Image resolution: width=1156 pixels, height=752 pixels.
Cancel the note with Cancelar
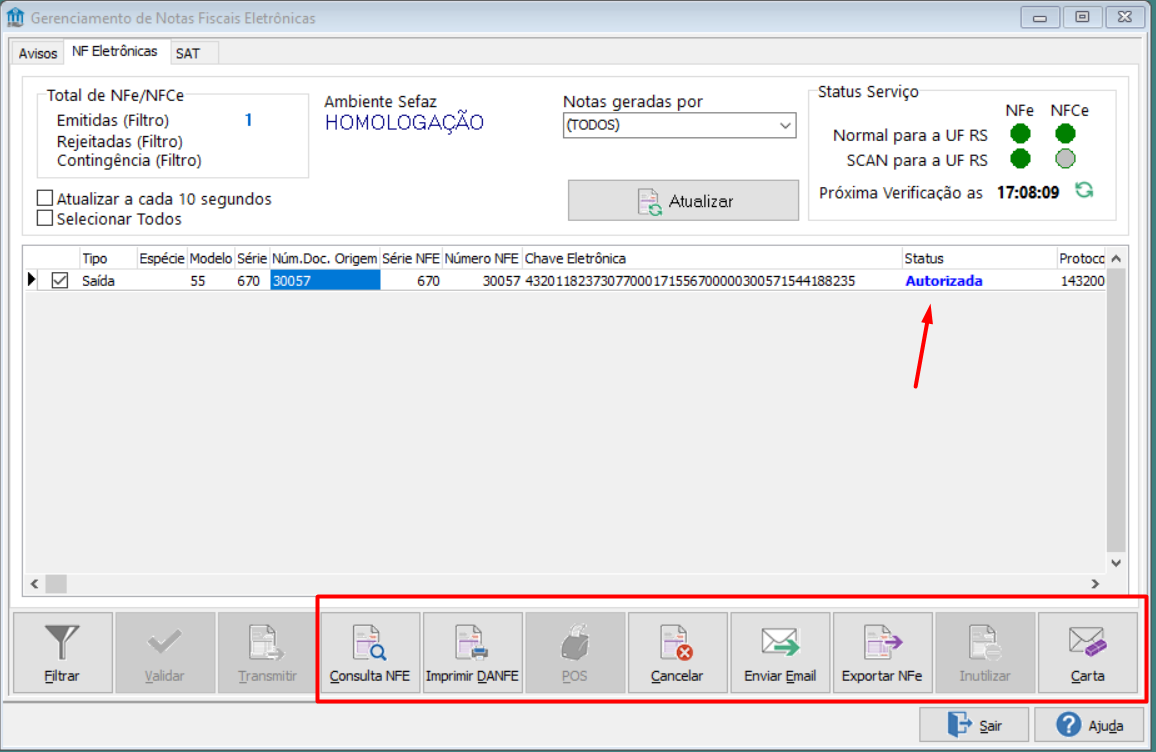[677, 652]
